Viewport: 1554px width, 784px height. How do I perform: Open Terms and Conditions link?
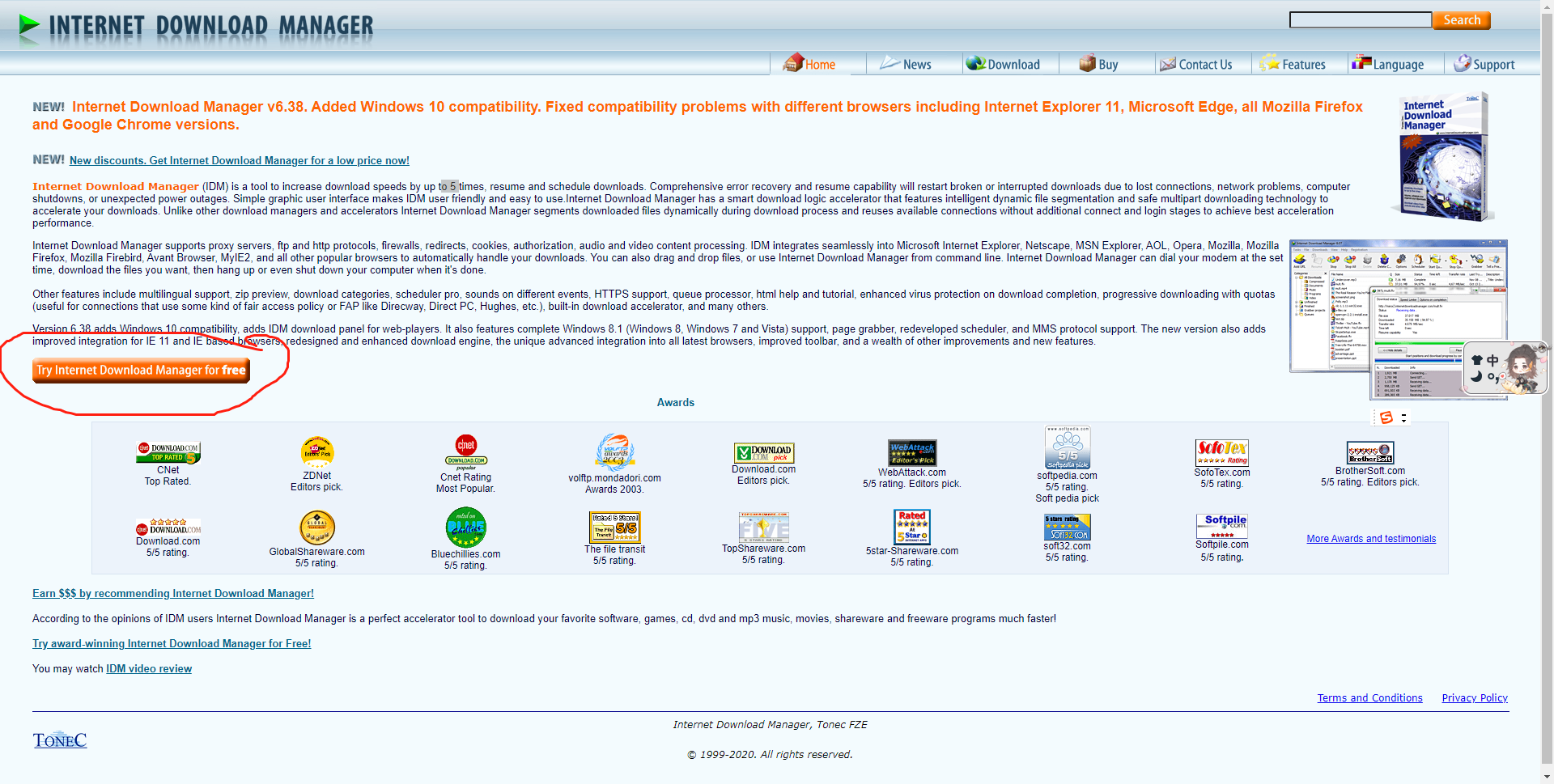pyautogui.click(x=1369, y=698)
